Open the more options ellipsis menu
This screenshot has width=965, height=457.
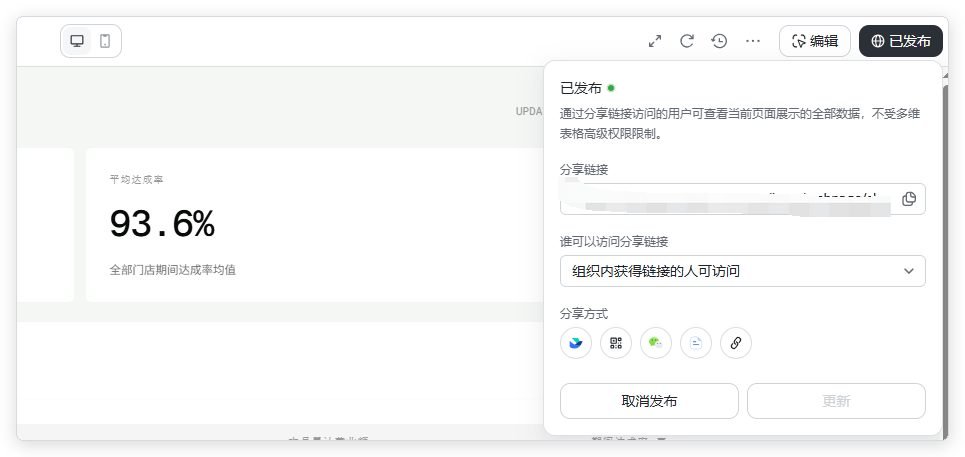pos(753,41)
